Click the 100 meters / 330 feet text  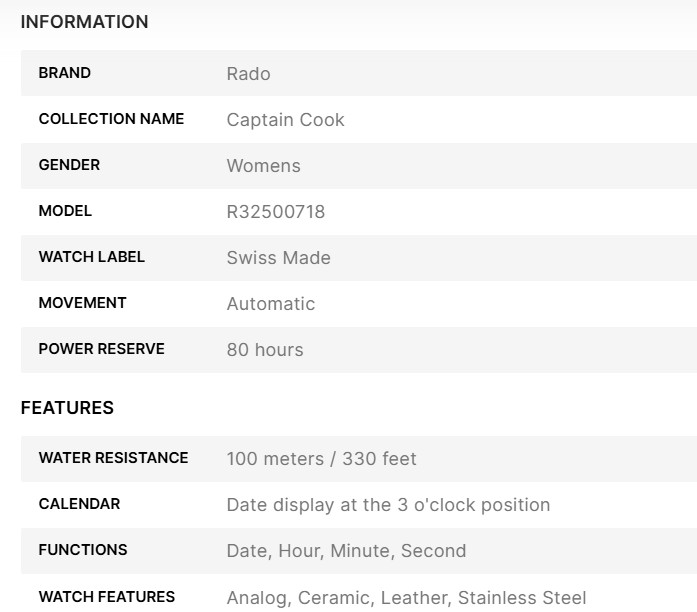321,459
